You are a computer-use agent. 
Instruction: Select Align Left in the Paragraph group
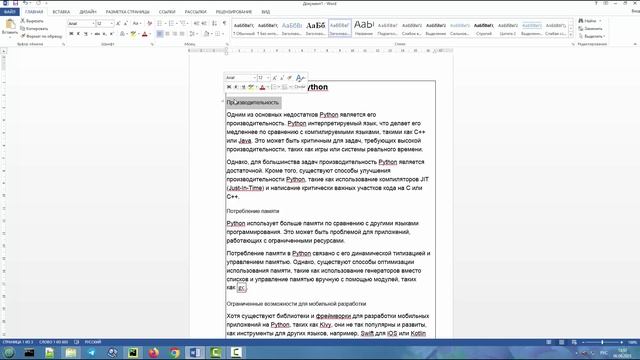pyautogui.click(x=160, y=34)
